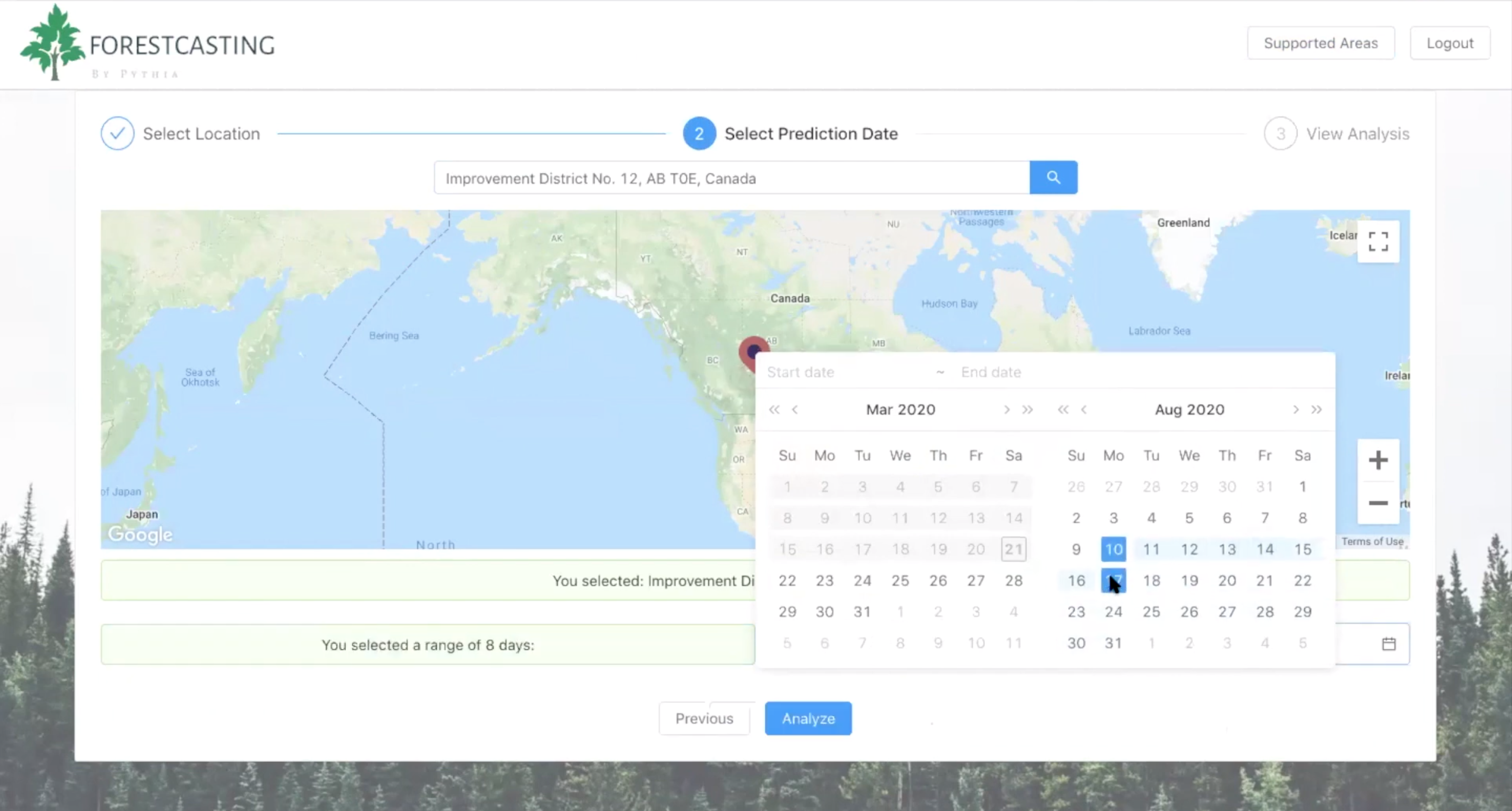Click the Analyze button

808,718
